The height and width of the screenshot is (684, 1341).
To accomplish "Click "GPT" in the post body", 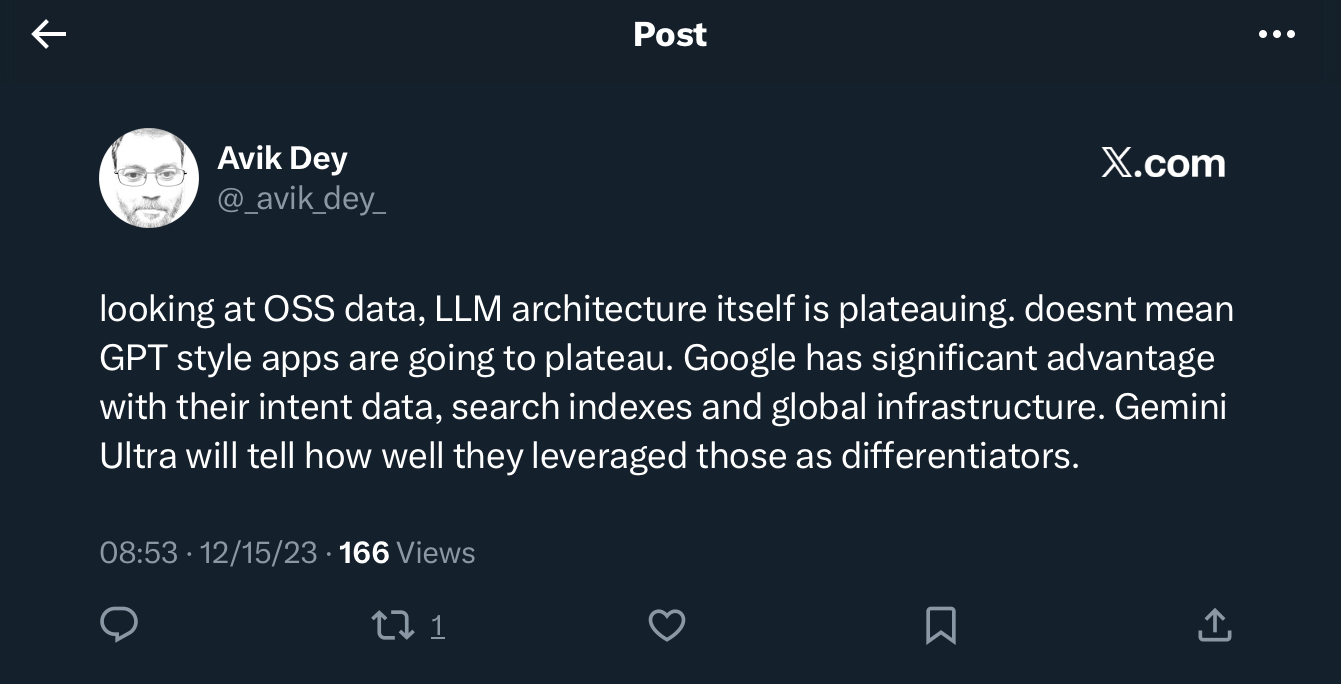I will [x=134, y=359].
